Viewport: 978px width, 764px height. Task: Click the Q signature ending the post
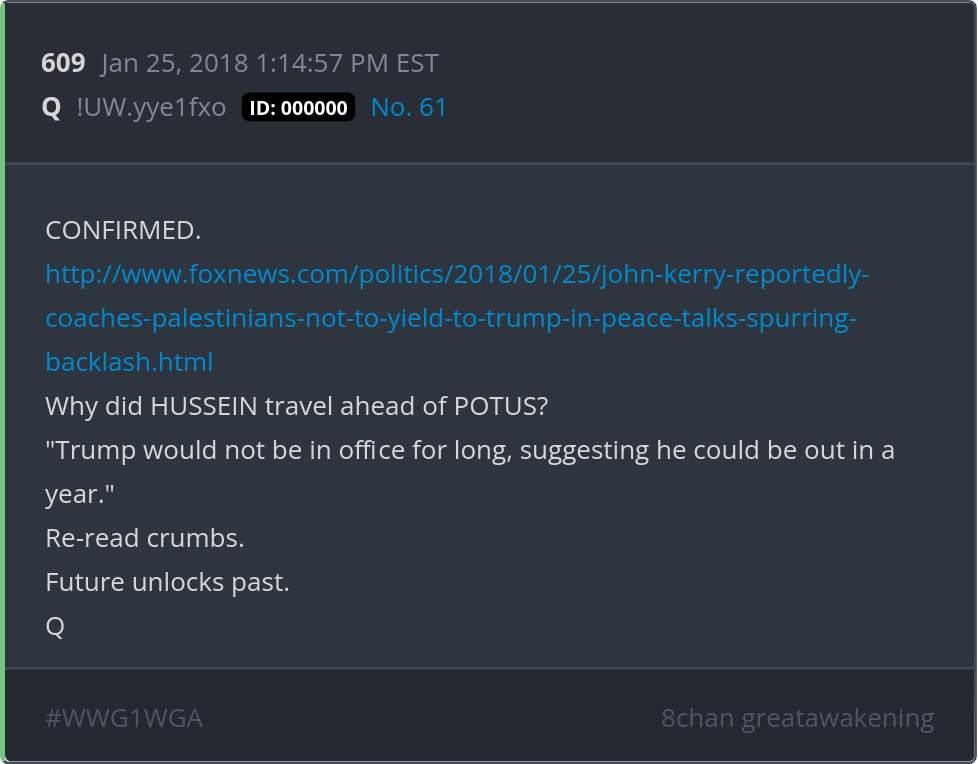point(55,626)
